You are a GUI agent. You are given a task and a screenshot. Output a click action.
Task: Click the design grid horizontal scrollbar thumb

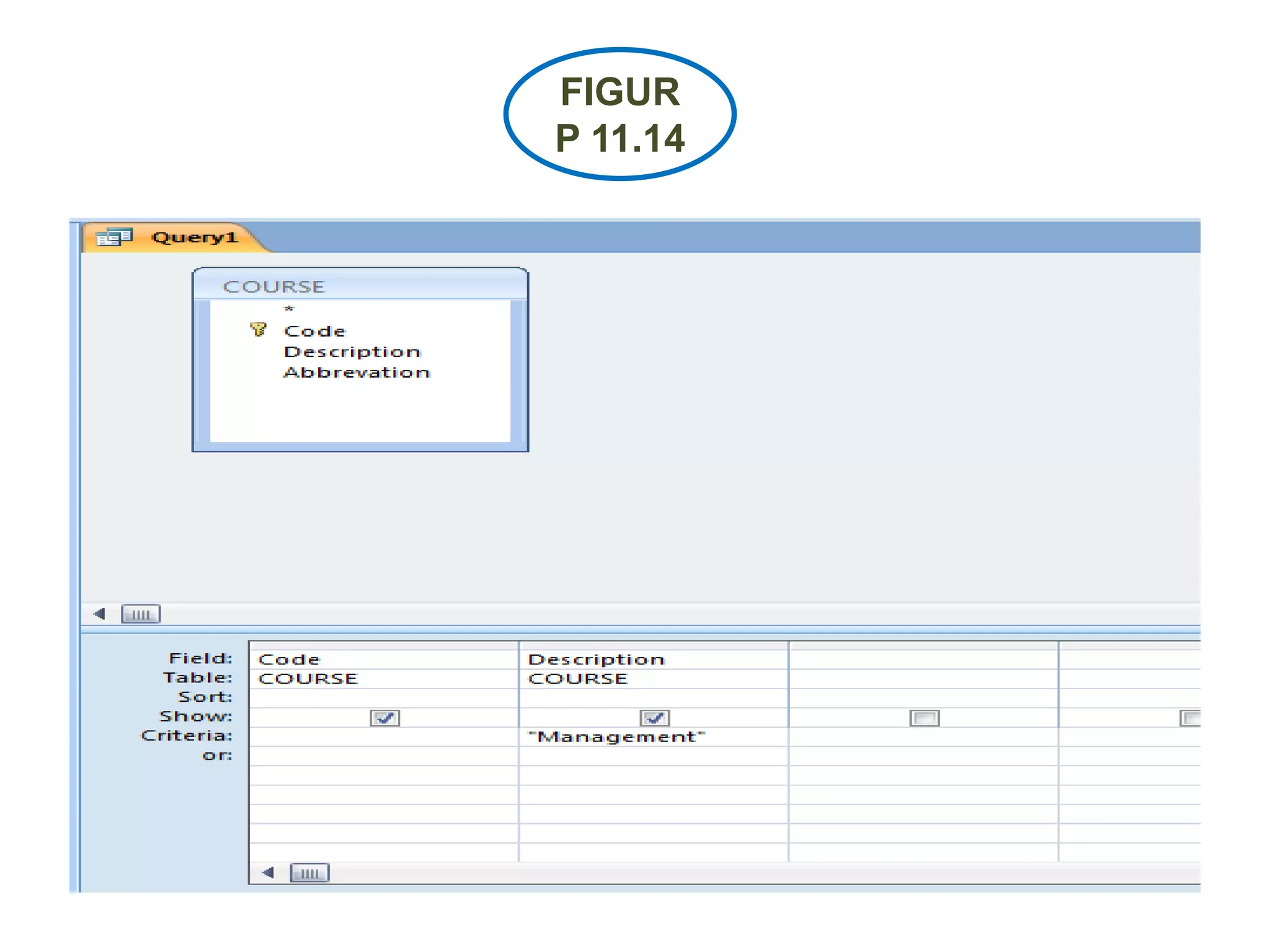point(309,873)
